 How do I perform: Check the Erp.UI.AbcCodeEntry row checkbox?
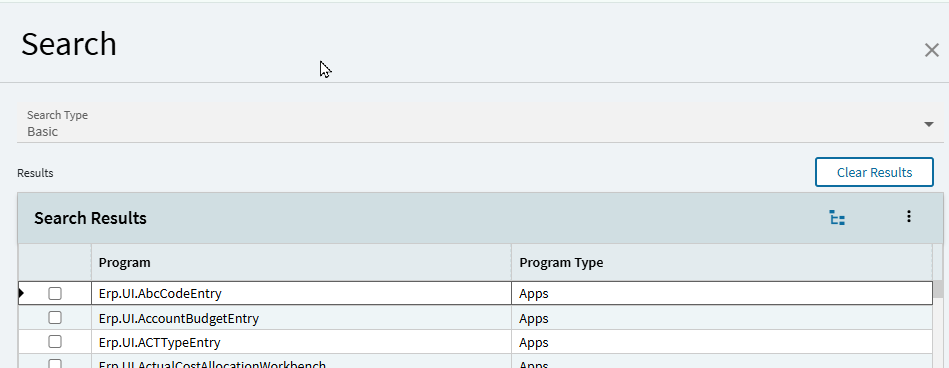pos(55,294)
